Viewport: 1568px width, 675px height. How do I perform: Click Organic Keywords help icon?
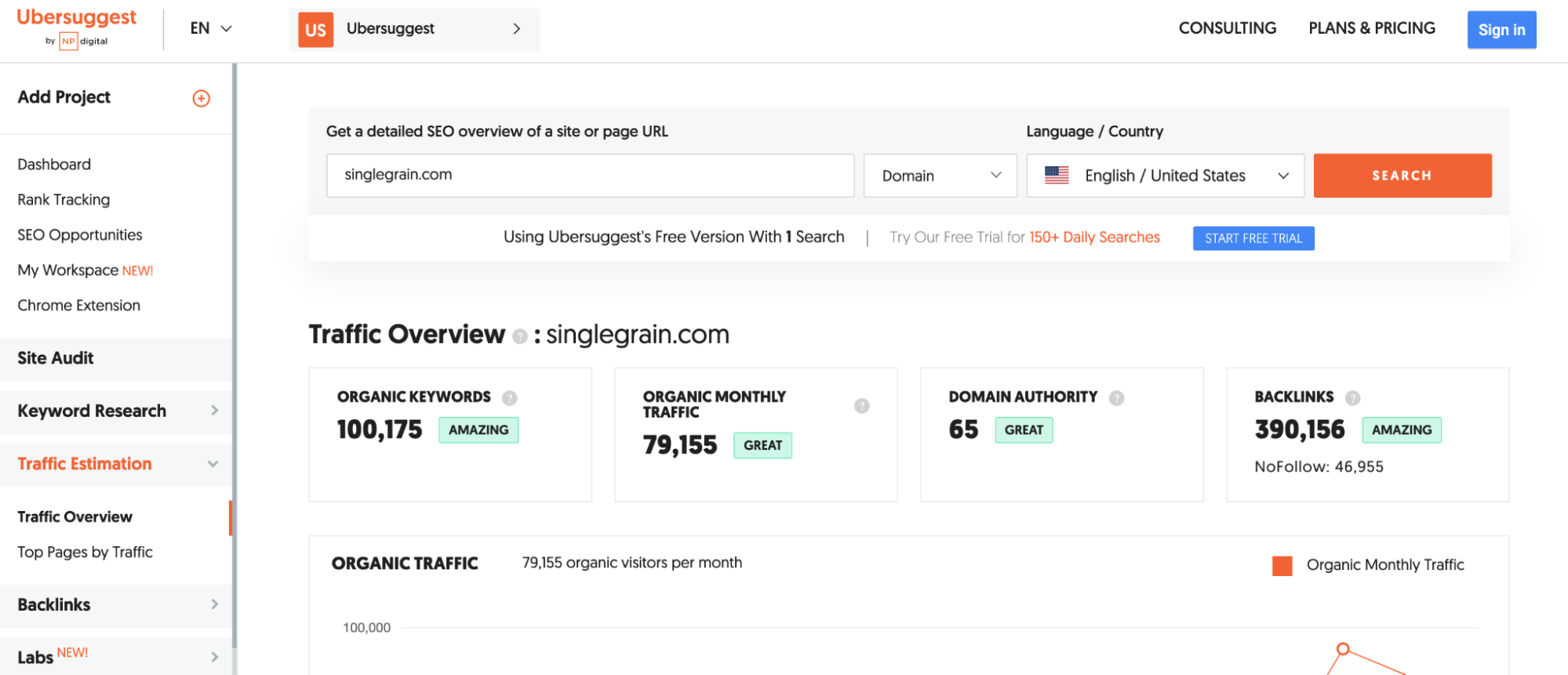coord(510,398)
